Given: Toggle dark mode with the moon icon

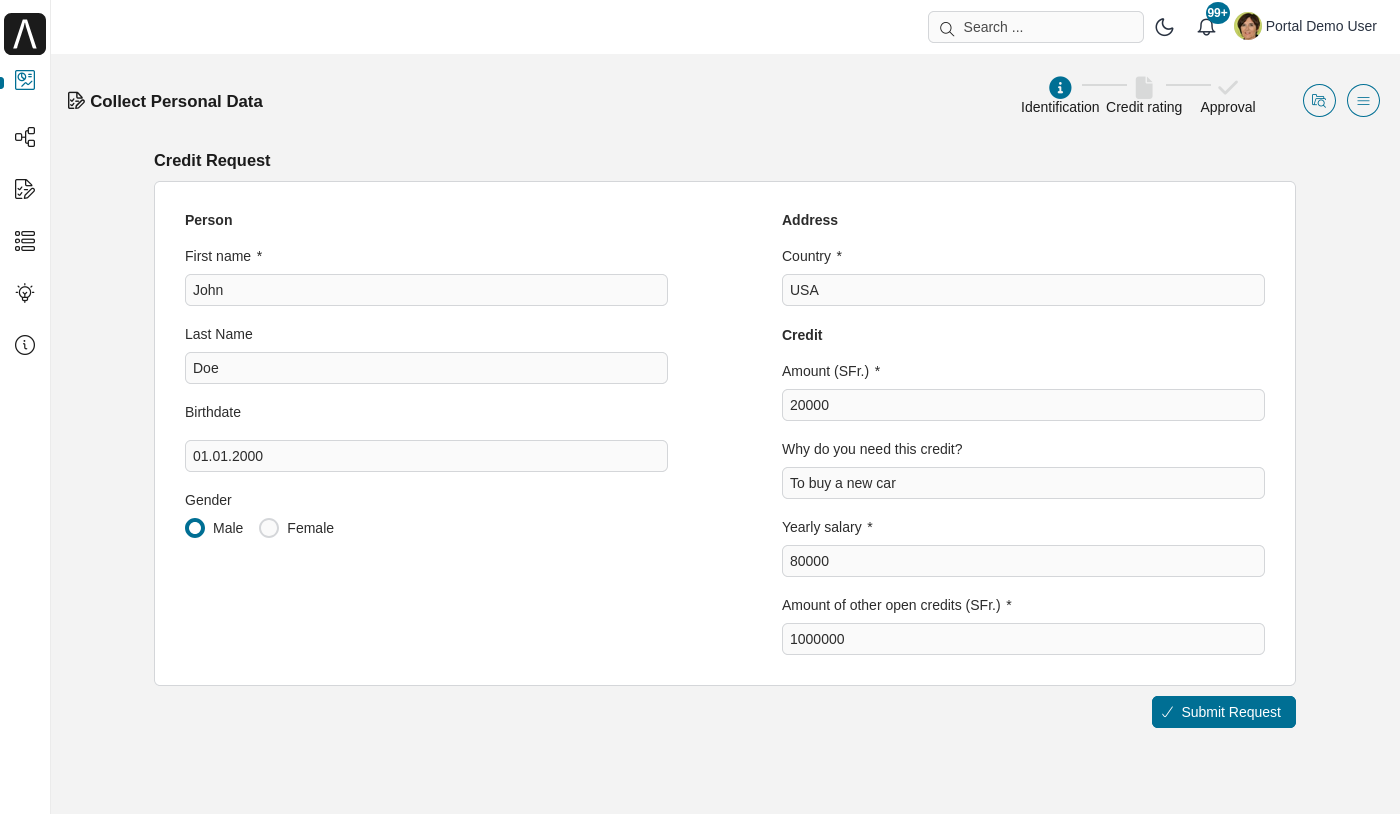Looking at the screenshot, I should coord(1164,27).
